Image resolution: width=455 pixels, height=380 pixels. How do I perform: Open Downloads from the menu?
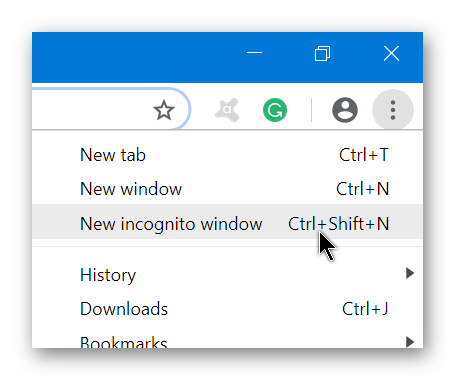pyautogui.click(x=227, y=309)
